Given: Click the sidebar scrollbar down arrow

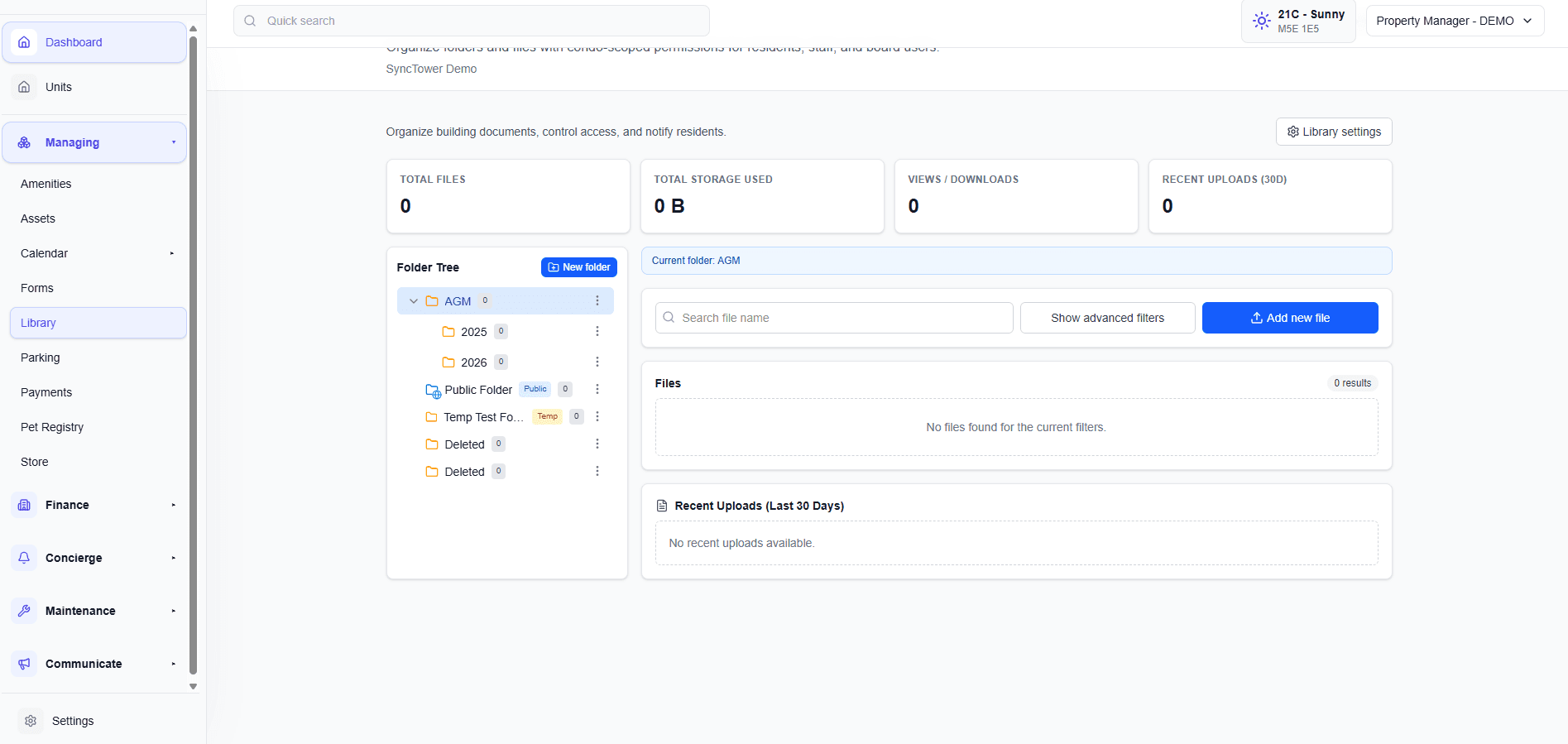Looking at the screenshot, I should tap(193, 686).
